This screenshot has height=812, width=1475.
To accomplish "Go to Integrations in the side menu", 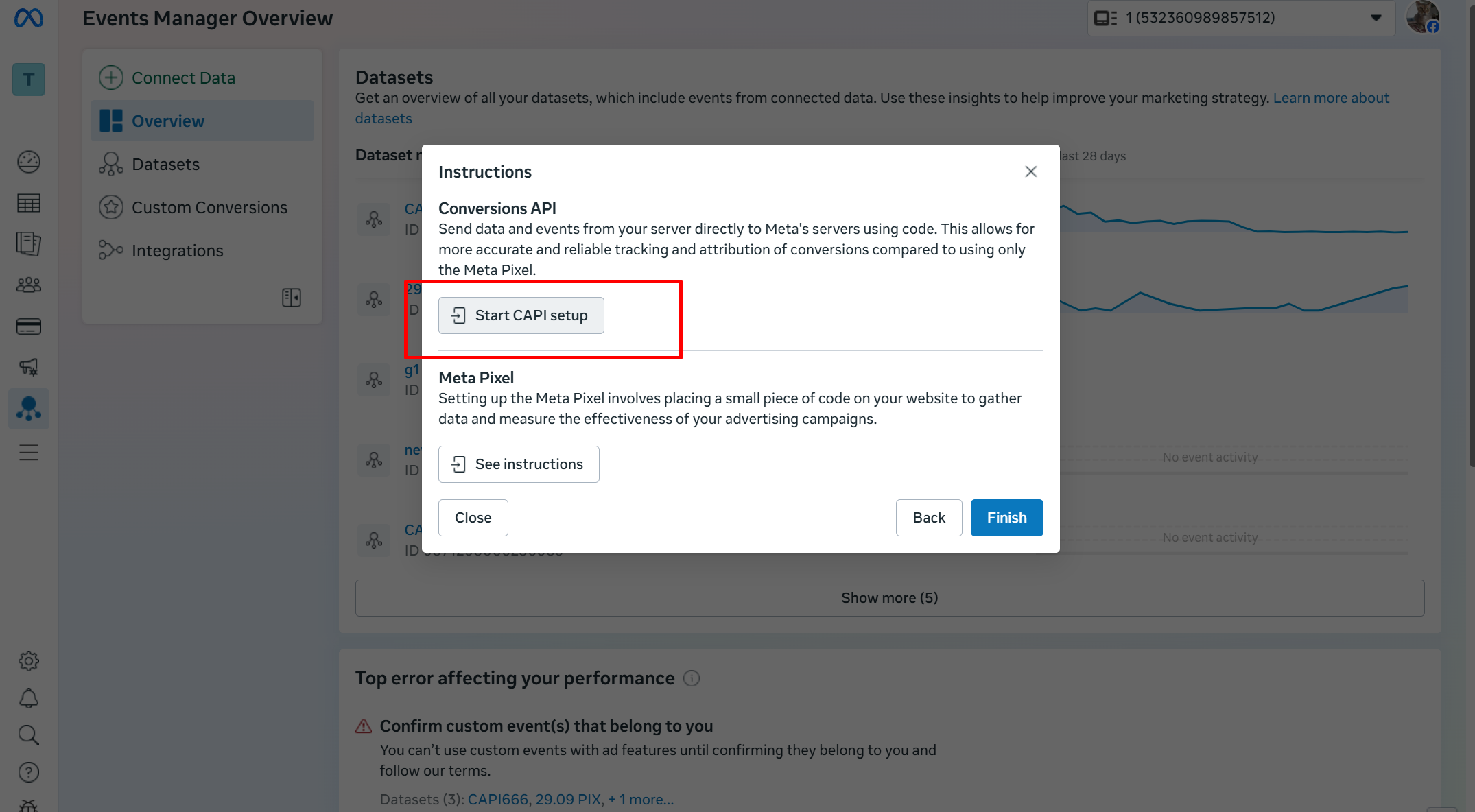I will tap(177, 251).
